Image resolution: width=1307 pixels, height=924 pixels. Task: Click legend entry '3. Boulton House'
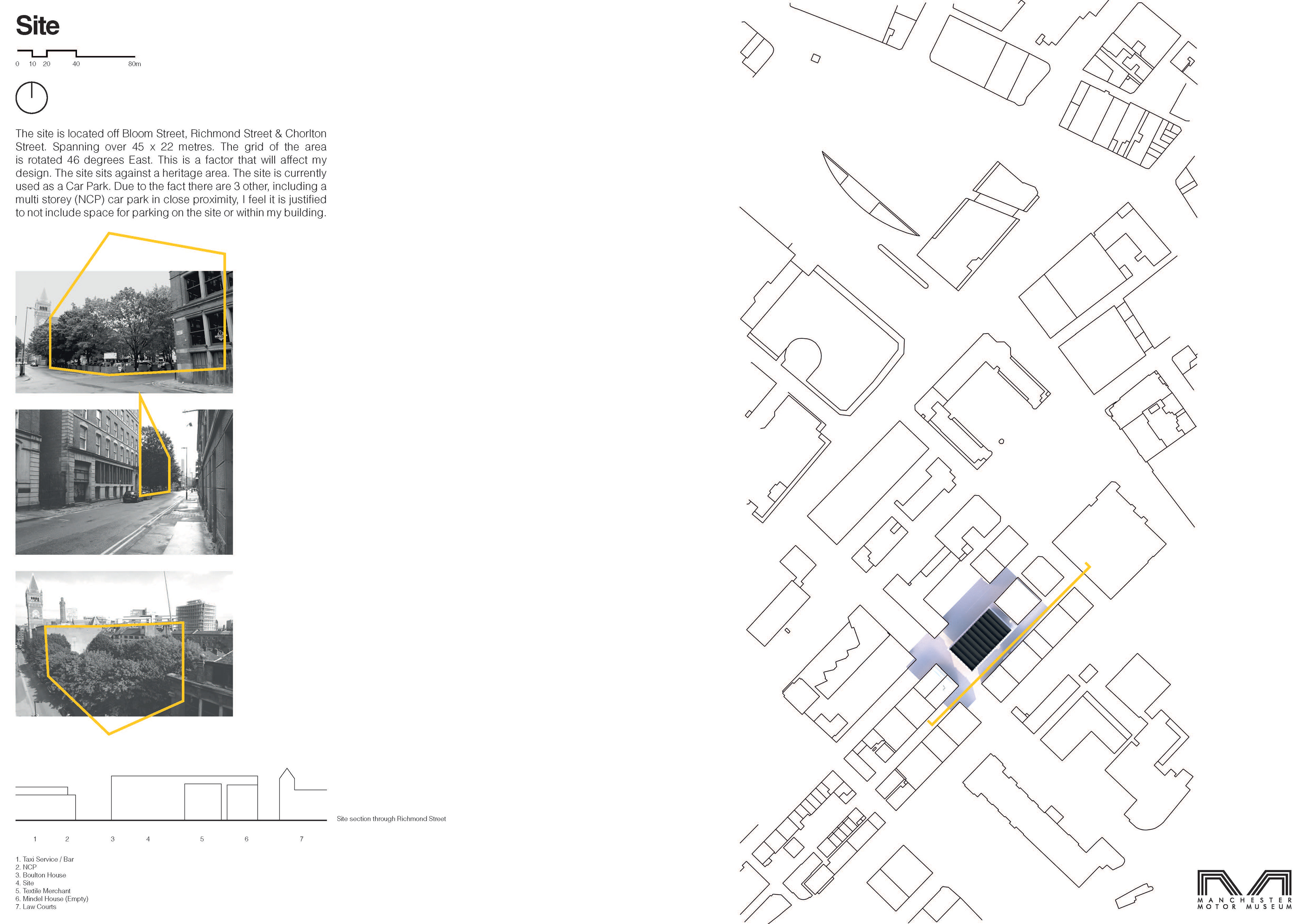pos(41,875)
